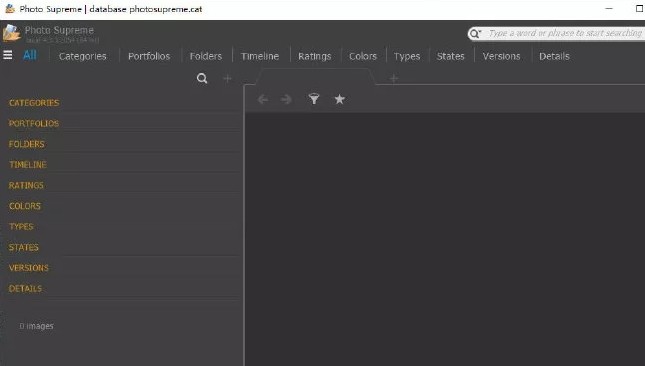The image size is (645, 366).
Task: Click the magnifier icon in left panel
Action: click(x=202, y=78)
